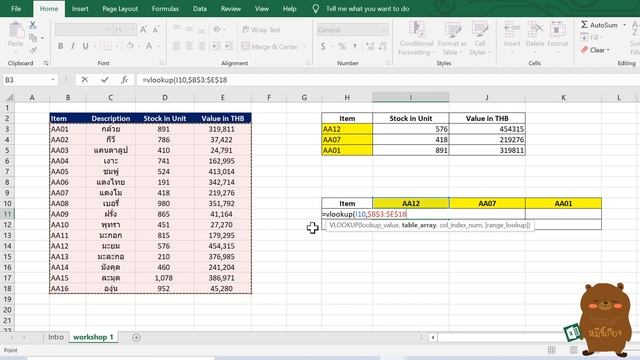Image resolution: width=640 pixels, height=360 pixels.
Task: Click the Borders icon
Action: coord(107,46)
